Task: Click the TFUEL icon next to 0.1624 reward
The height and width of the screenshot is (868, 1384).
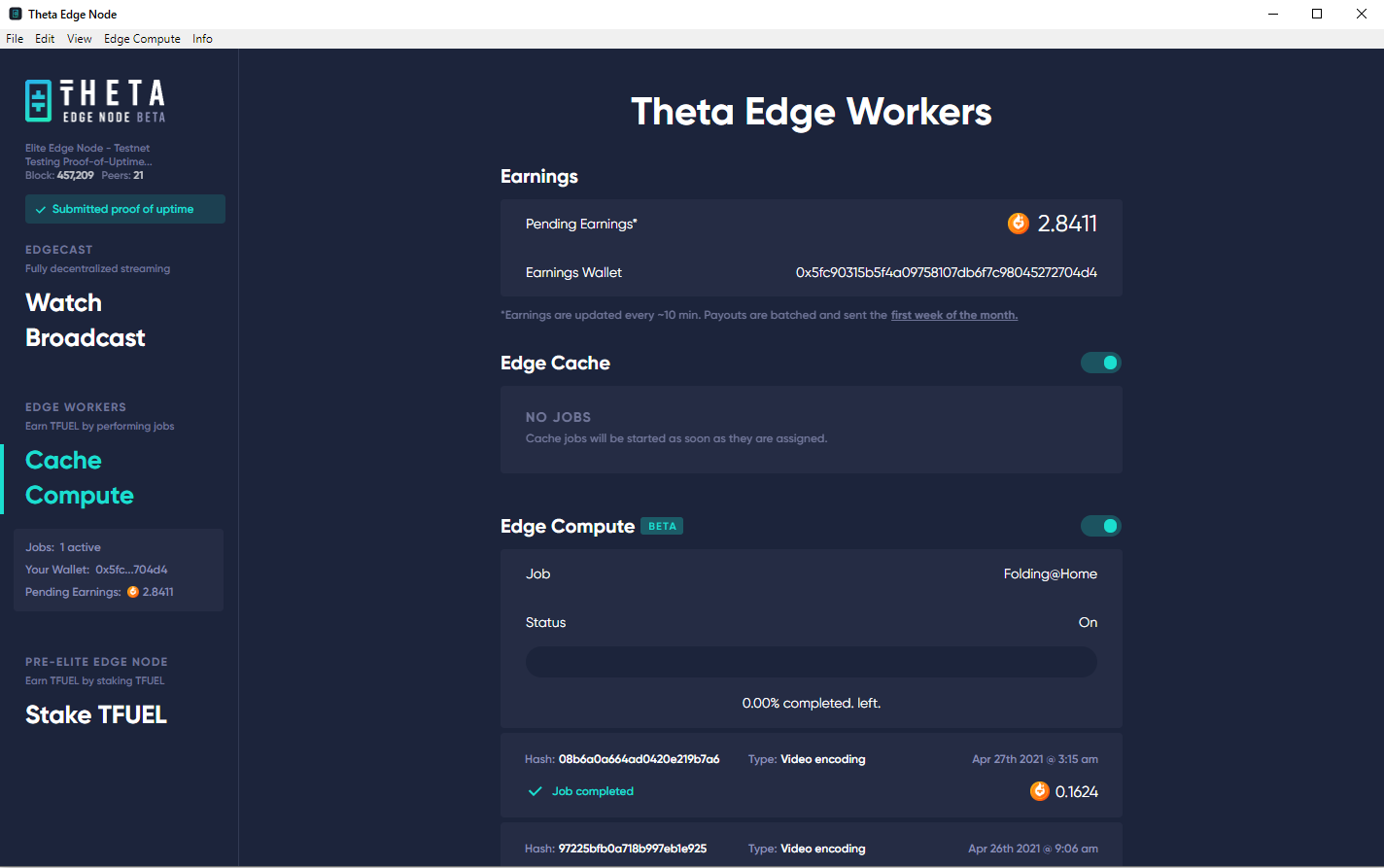Action: [1040, 791]
